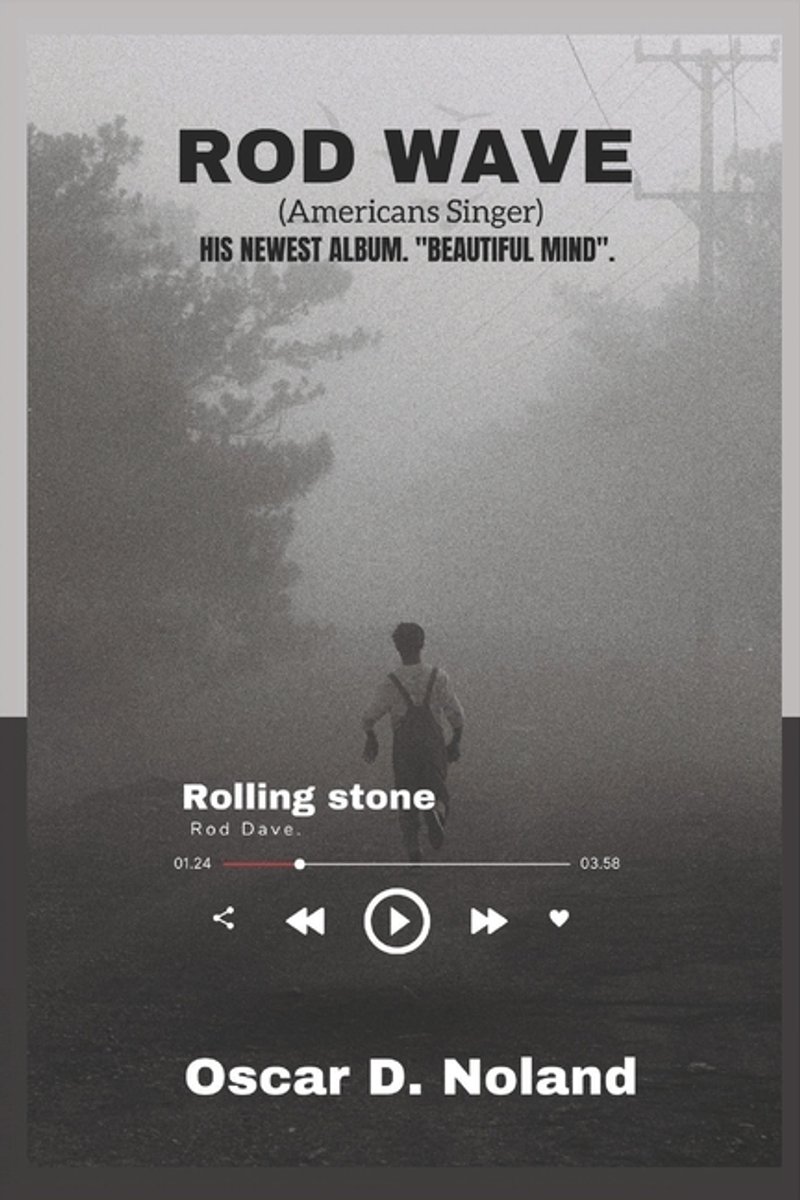Skip ahead with the fast-forward icon
The height and width of the screenshot is (1200, 800).
click(488, 921)
